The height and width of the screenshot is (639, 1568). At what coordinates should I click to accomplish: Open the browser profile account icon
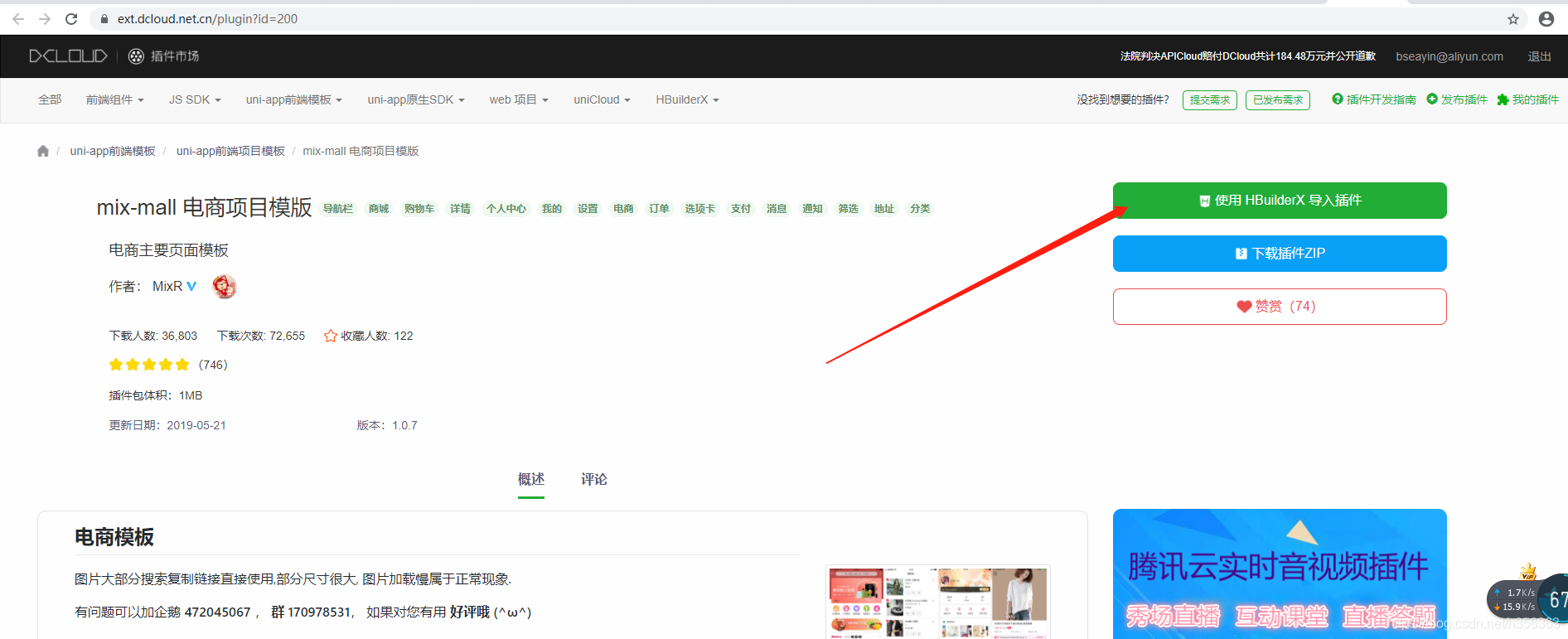coord(1546,19)
